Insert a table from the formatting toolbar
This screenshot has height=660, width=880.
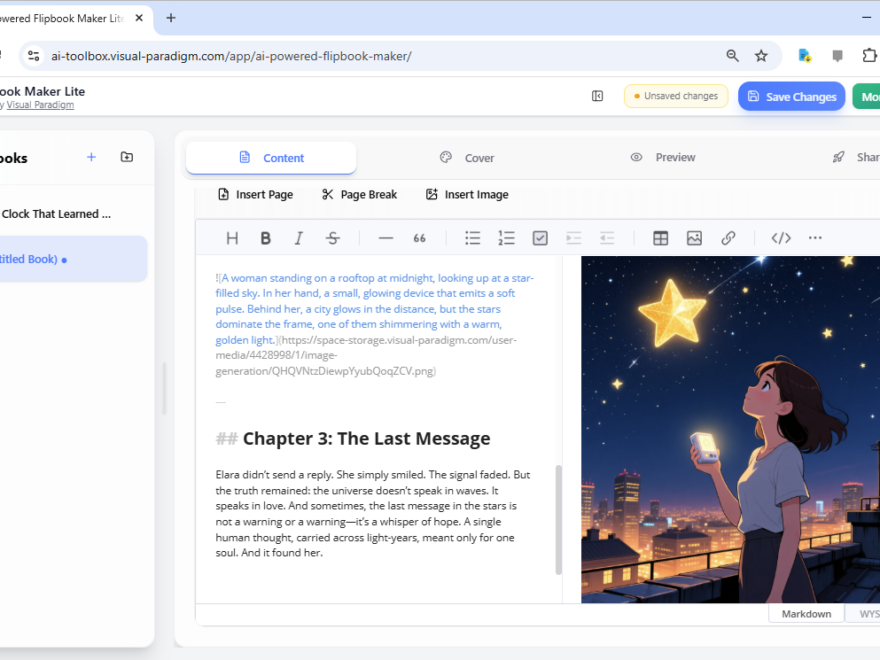(660, 237)
